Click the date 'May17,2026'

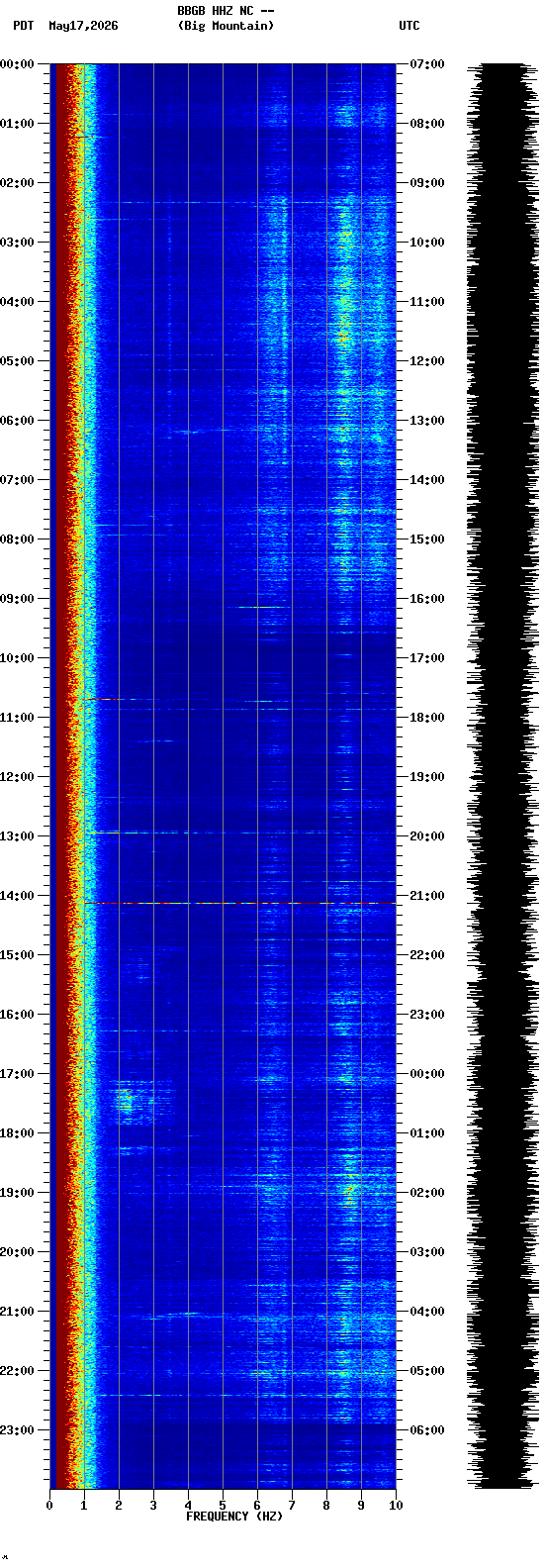click(x=83, y=26)
